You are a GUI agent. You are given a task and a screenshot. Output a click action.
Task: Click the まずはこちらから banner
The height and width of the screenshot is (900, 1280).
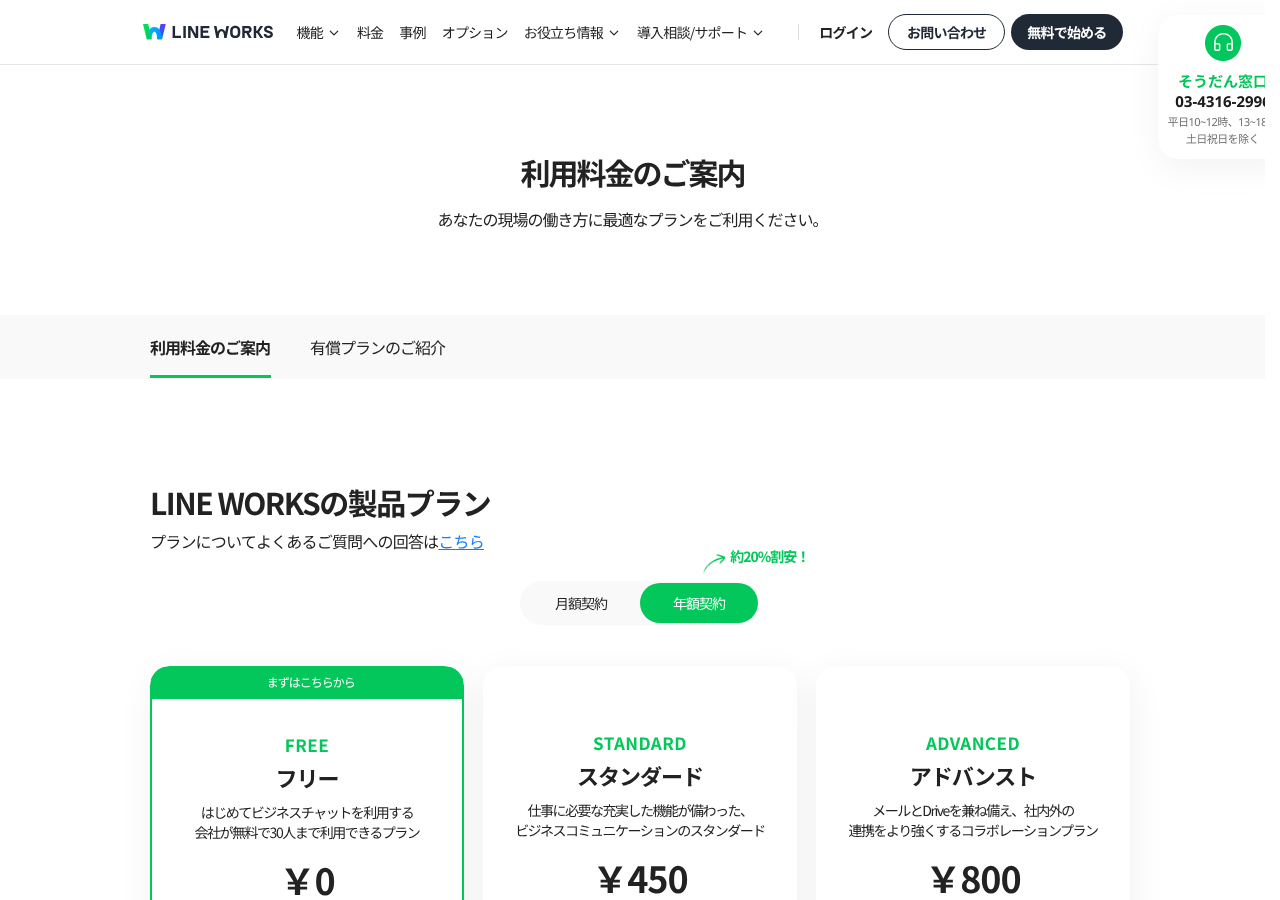(307, 682)
